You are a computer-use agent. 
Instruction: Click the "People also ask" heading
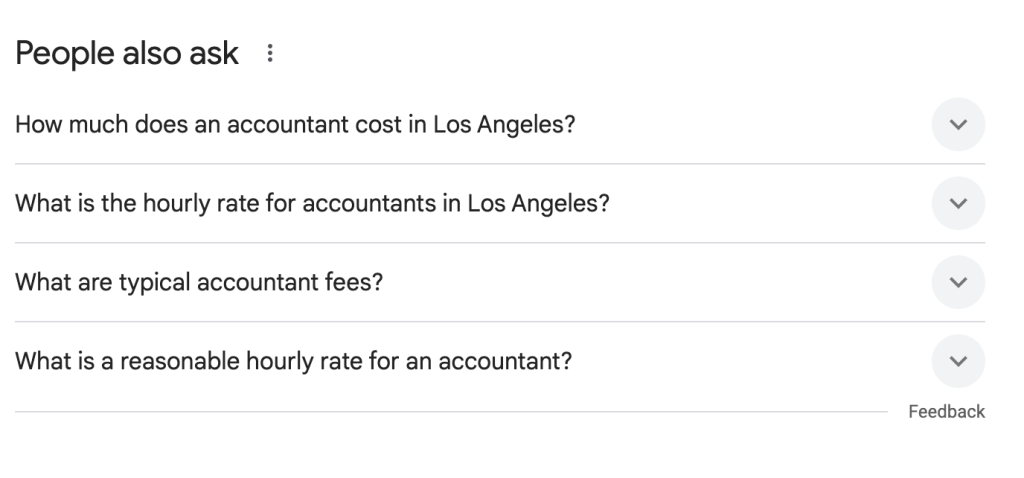click(x=127, y=54)
